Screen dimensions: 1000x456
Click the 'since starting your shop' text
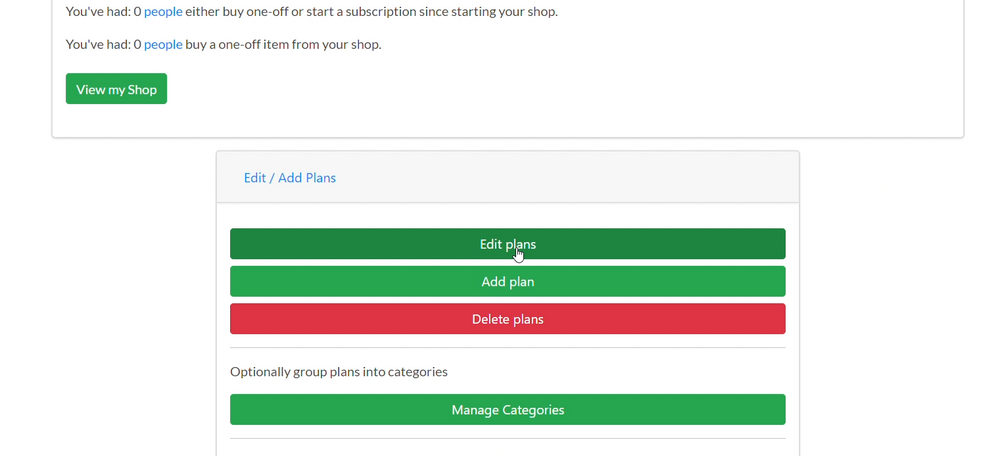tap(489, 11)
